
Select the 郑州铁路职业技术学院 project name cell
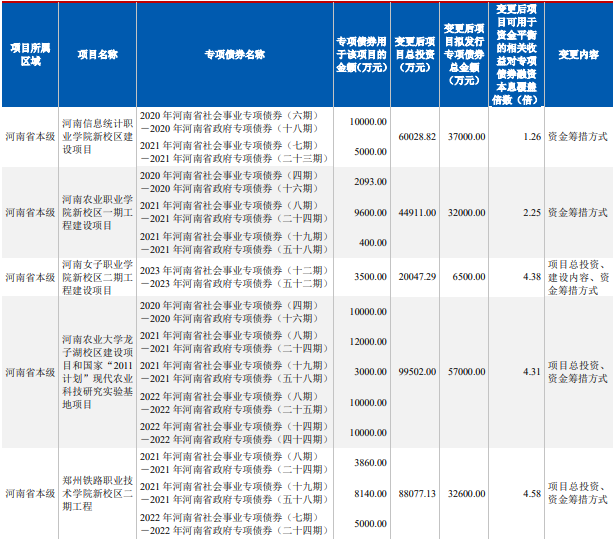[x=98, y=493]
